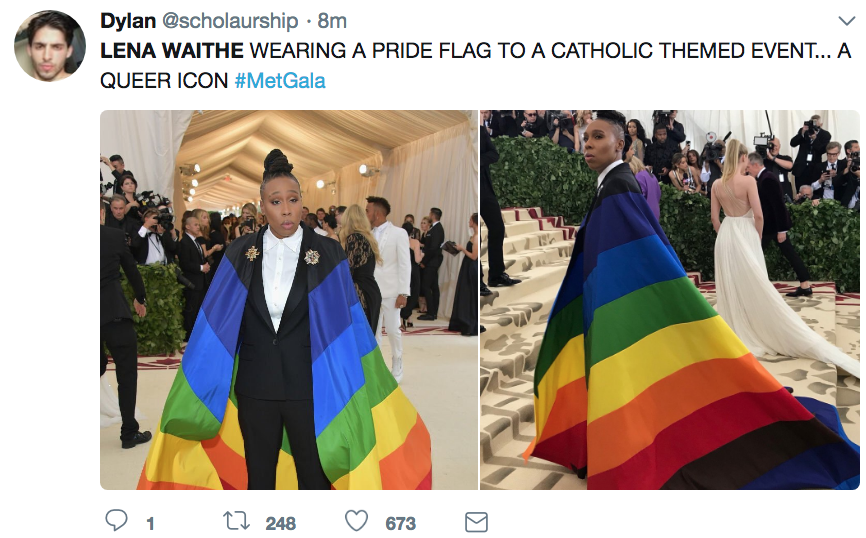The width and height of the screenshot is (866, 538).
Task: Open the 8m timestamp permalink
Action: click(332, 21)
